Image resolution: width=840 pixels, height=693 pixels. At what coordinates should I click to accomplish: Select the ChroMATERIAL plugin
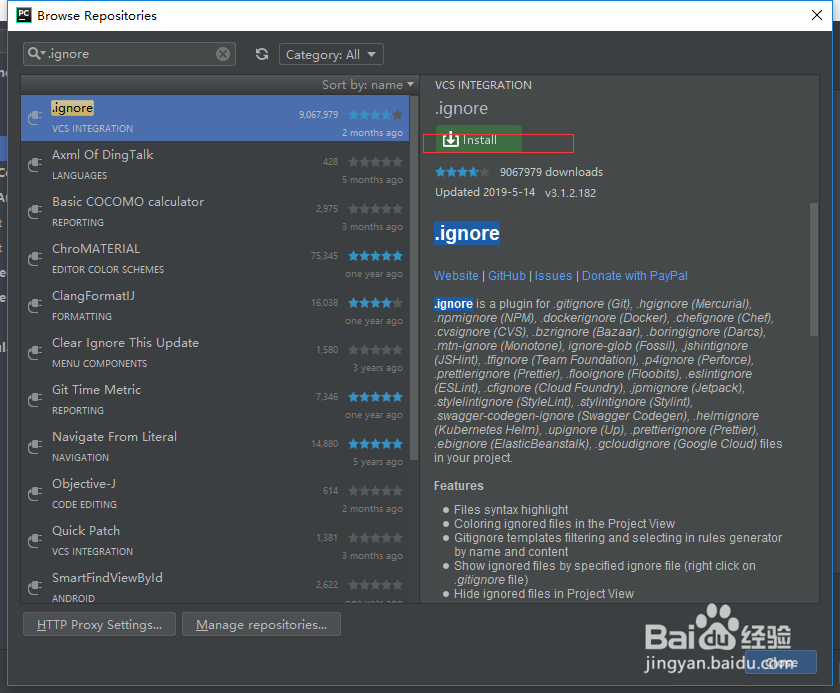[215, 259]
